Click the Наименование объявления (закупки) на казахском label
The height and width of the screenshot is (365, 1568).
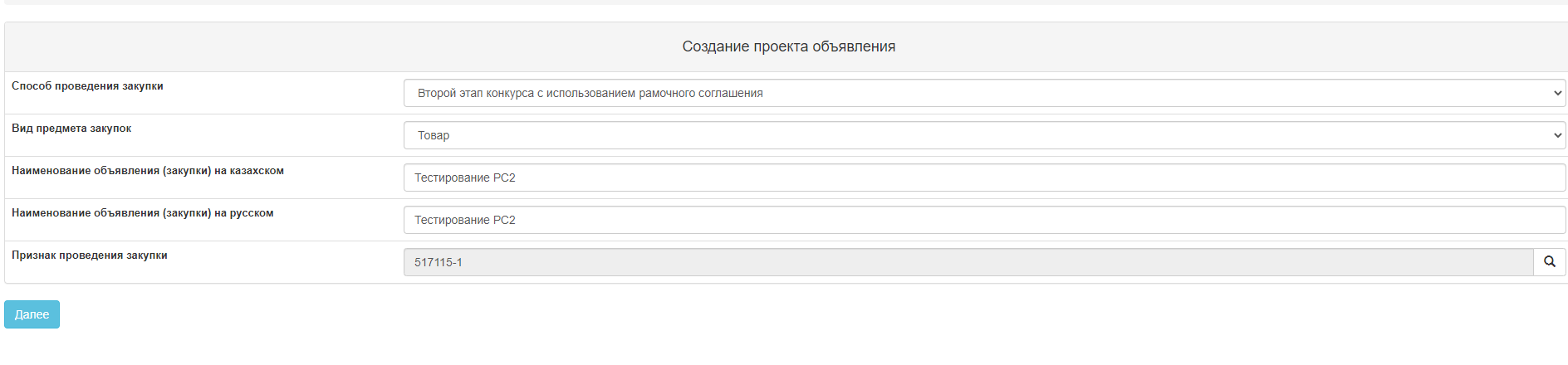(x=148, y=171)
